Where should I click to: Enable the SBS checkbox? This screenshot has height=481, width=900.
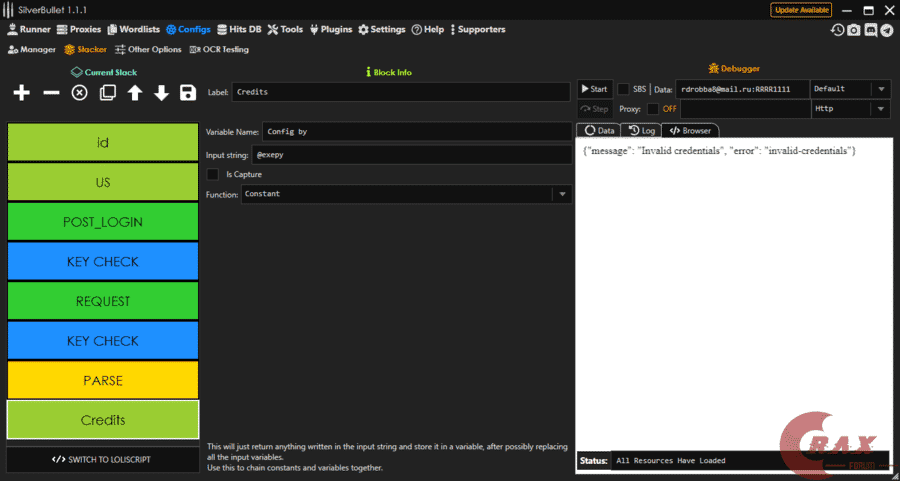623,89
